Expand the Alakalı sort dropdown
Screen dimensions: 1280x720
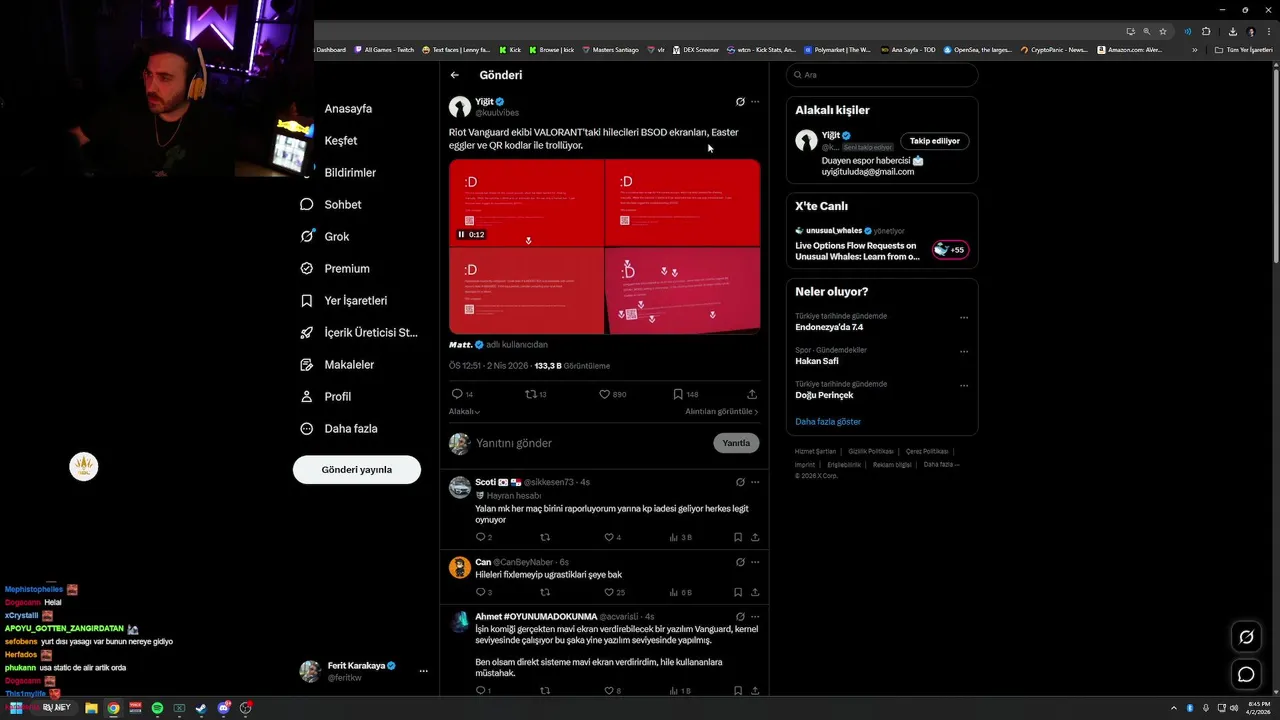[465, 411]
